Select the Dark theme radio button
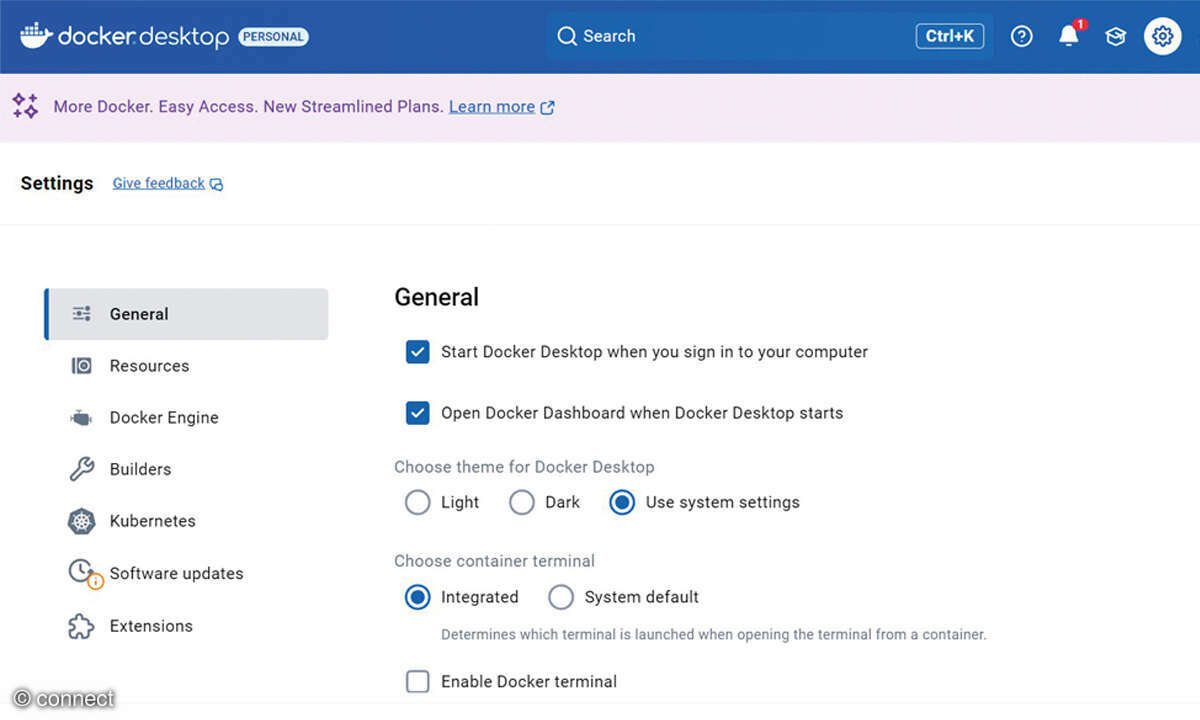Viewport: 1200px width, 720px height. coord(522,502)
